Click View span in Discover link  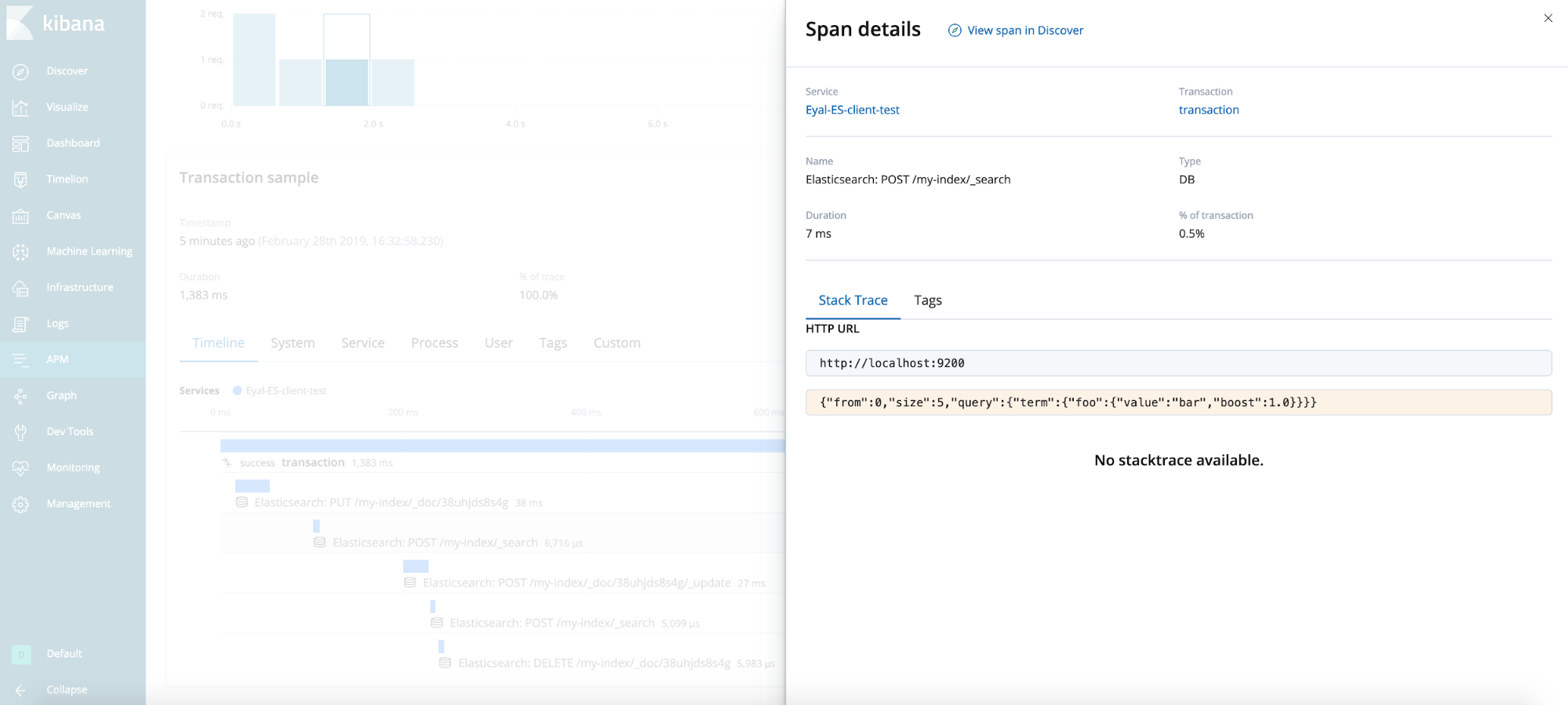1025,31
